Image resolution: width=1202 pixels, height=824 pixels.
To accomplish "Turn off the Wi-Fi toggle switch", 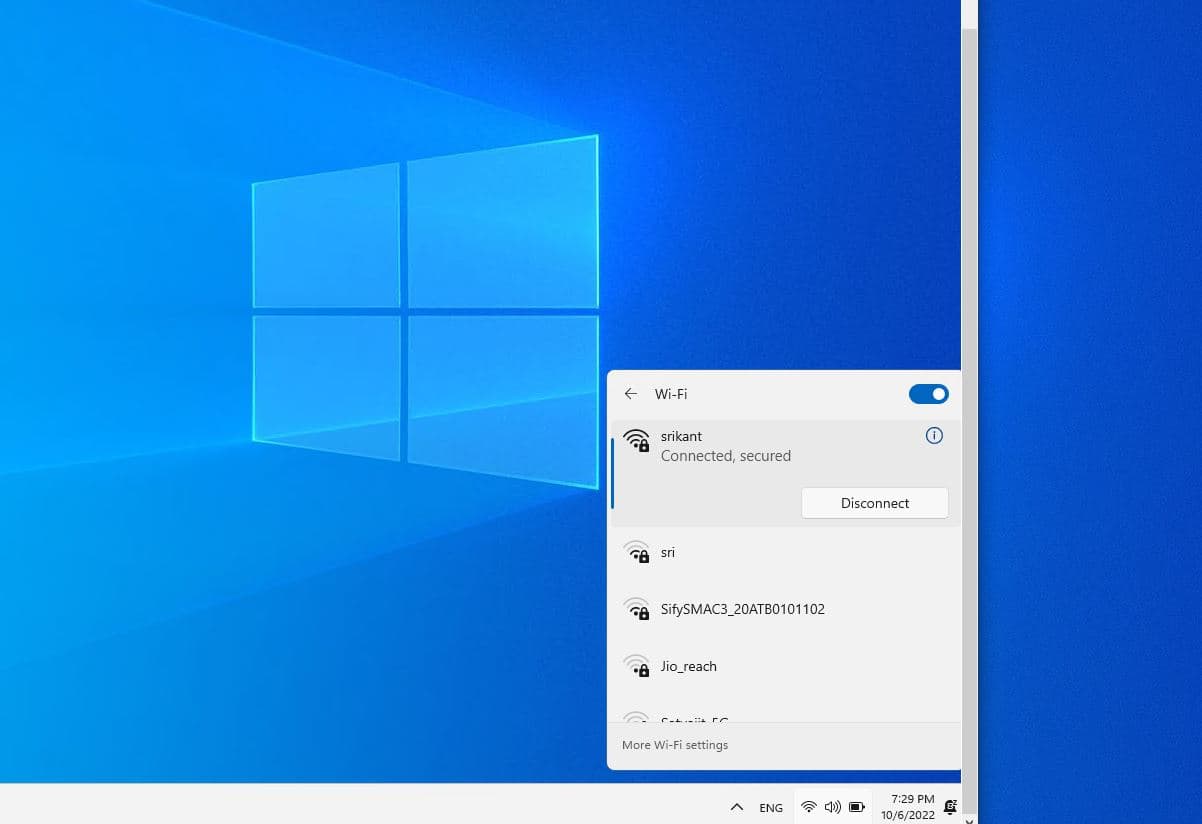I will click(x=928, y=394).
